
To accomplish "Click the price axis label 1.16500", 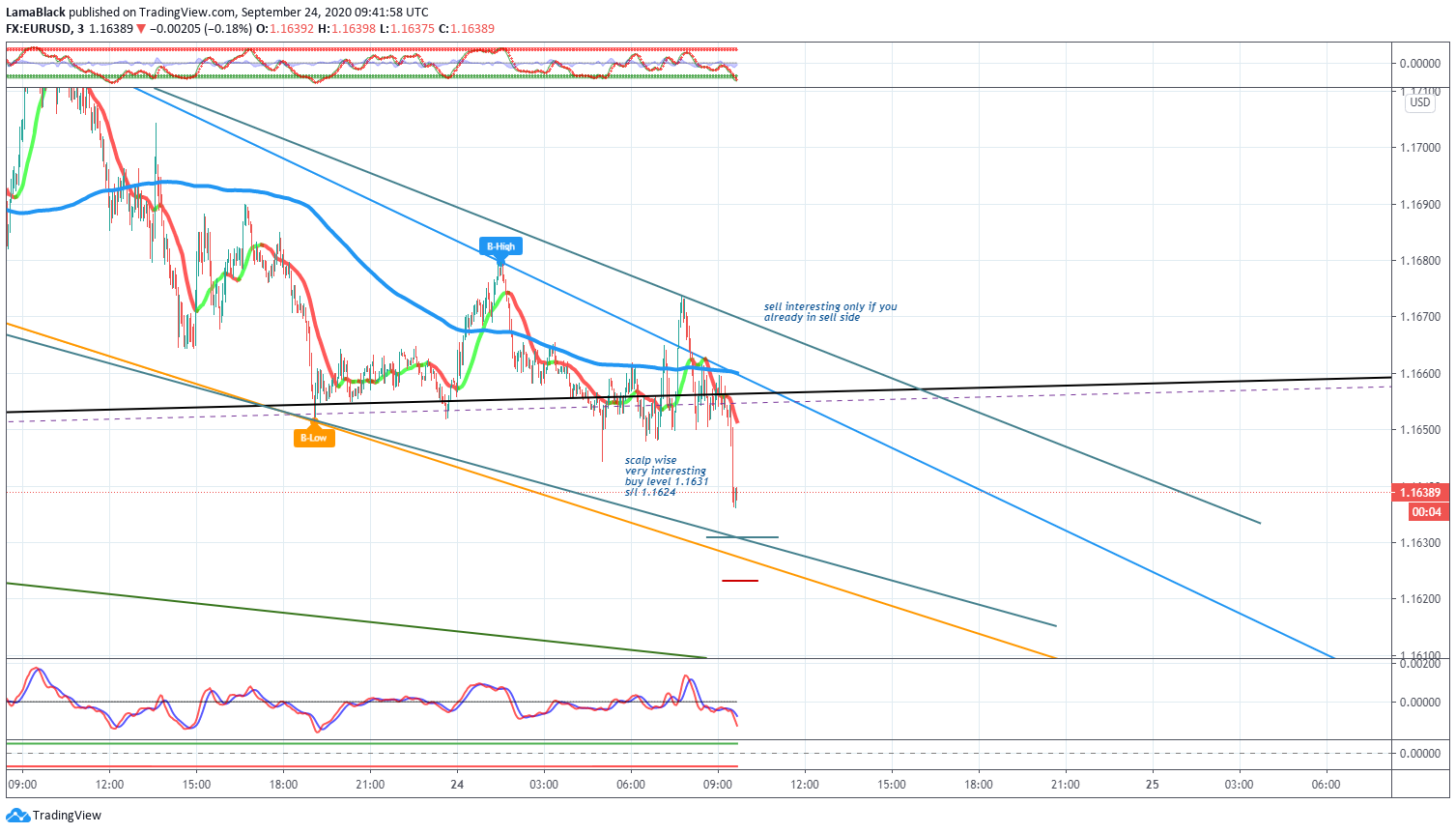I will click(1420, 430).
